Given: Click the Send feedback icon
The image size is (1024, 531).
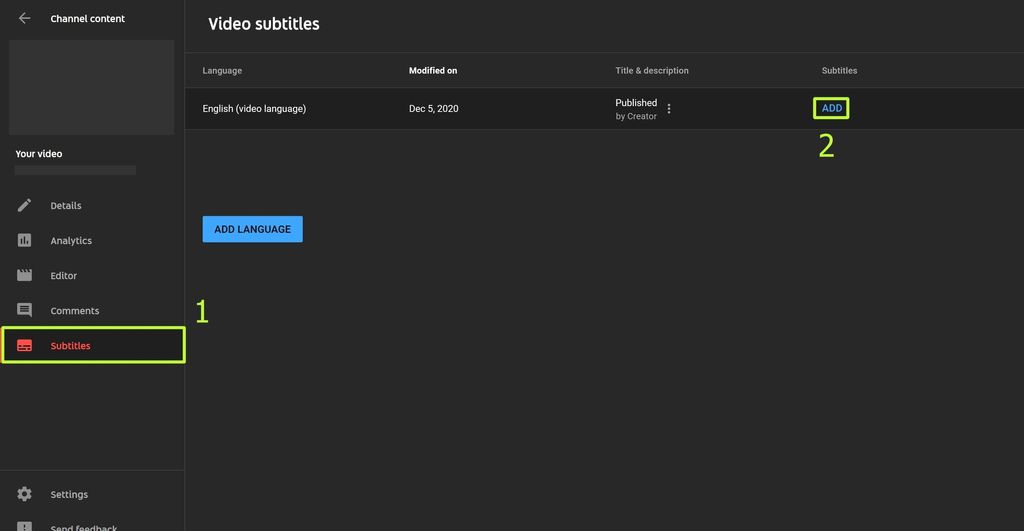Looking at the screenshot, I should [x=25, y=526].
